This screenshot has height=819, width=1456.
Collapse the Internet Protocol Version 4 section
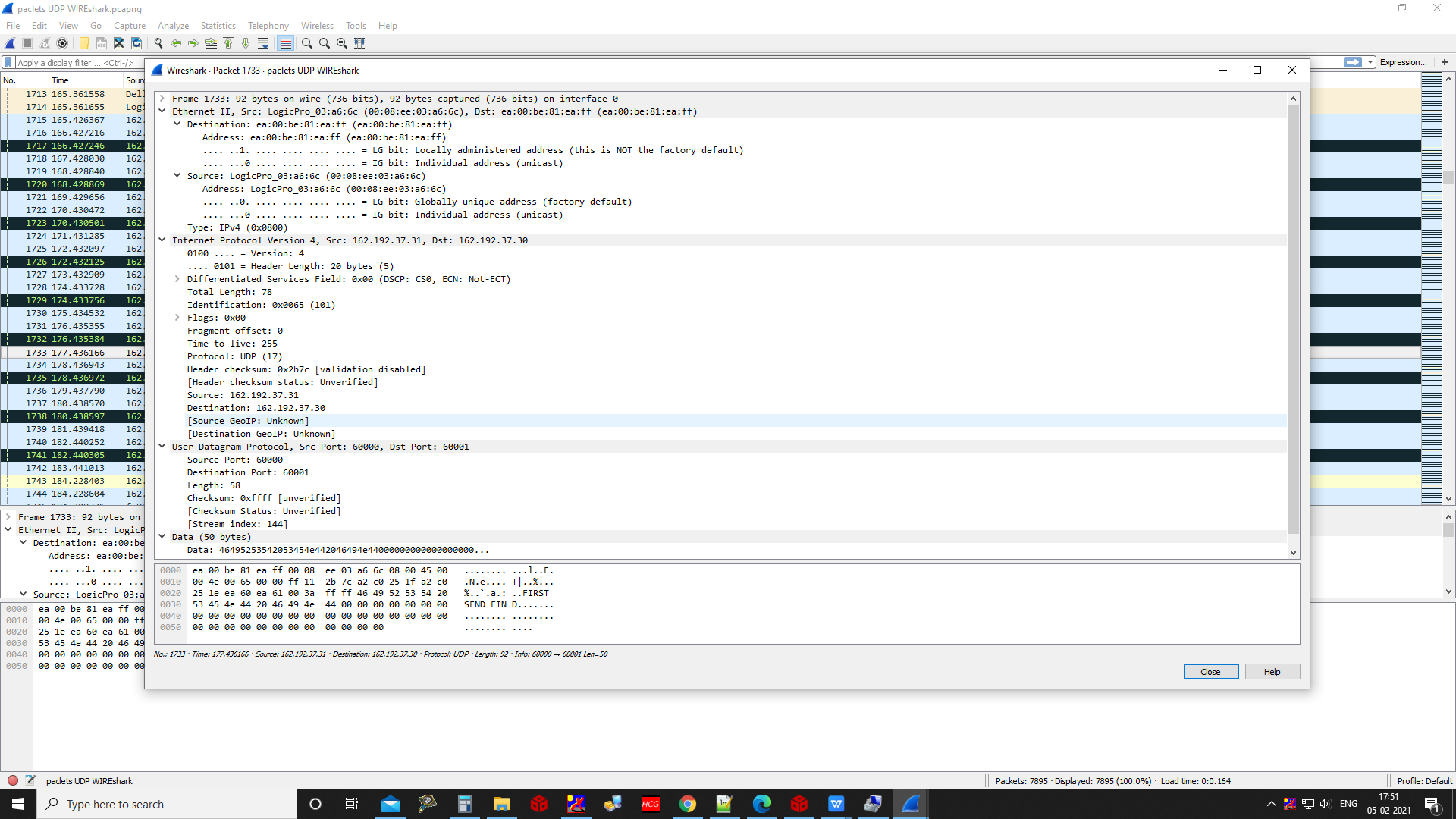pos(162,240)
